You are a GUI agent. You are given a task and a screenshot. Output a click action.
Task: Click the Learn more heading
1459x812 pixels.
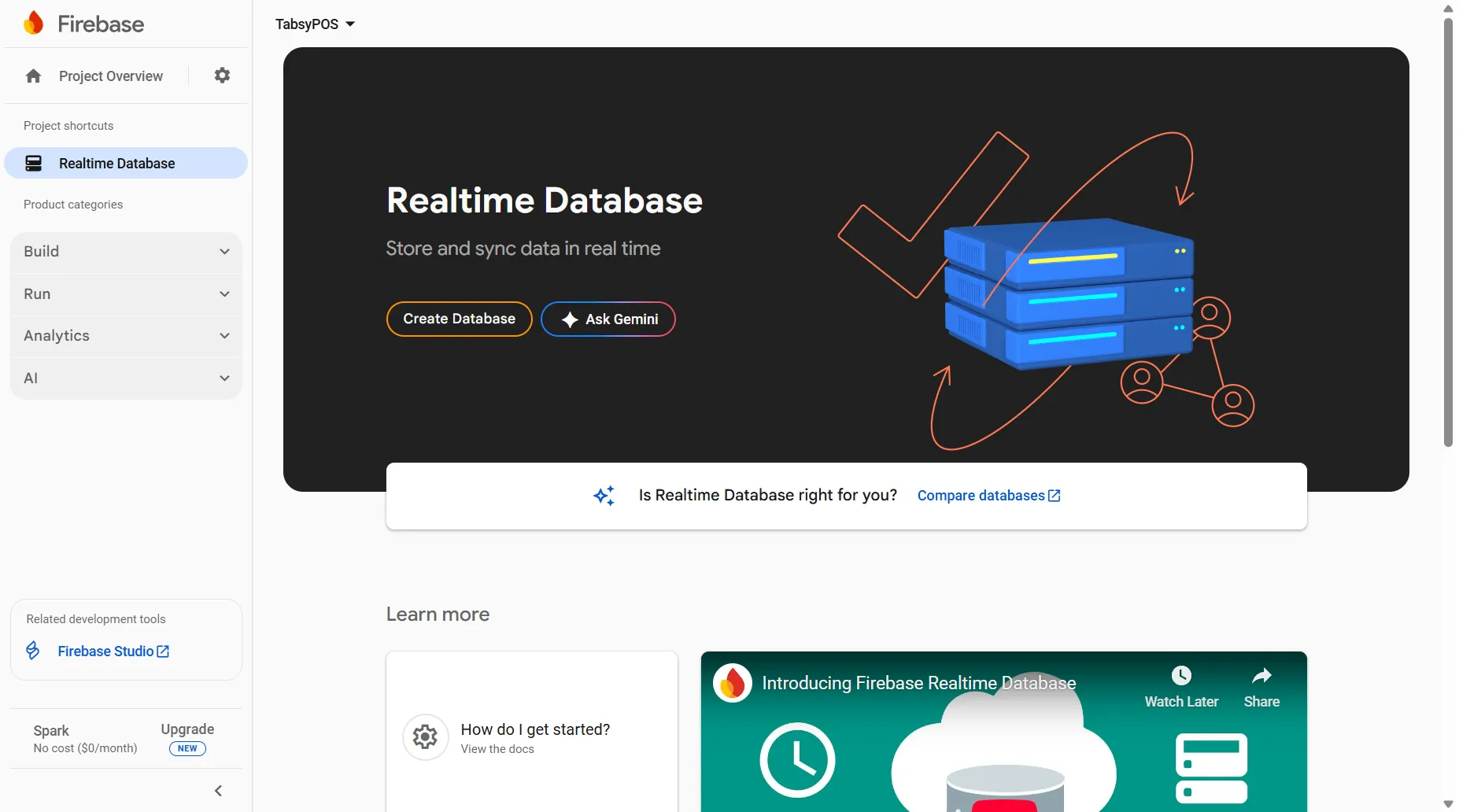coord(438,615)
